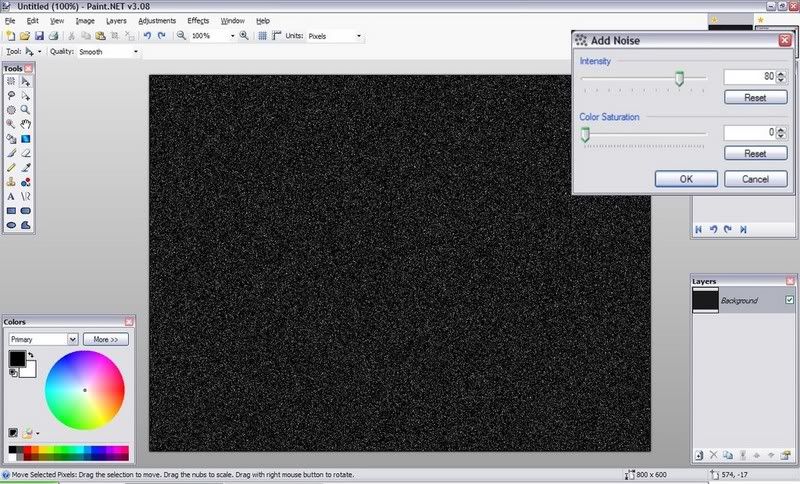Open the Units Pixels dropdown
This screenshot has width=800, height=484.
359,36
